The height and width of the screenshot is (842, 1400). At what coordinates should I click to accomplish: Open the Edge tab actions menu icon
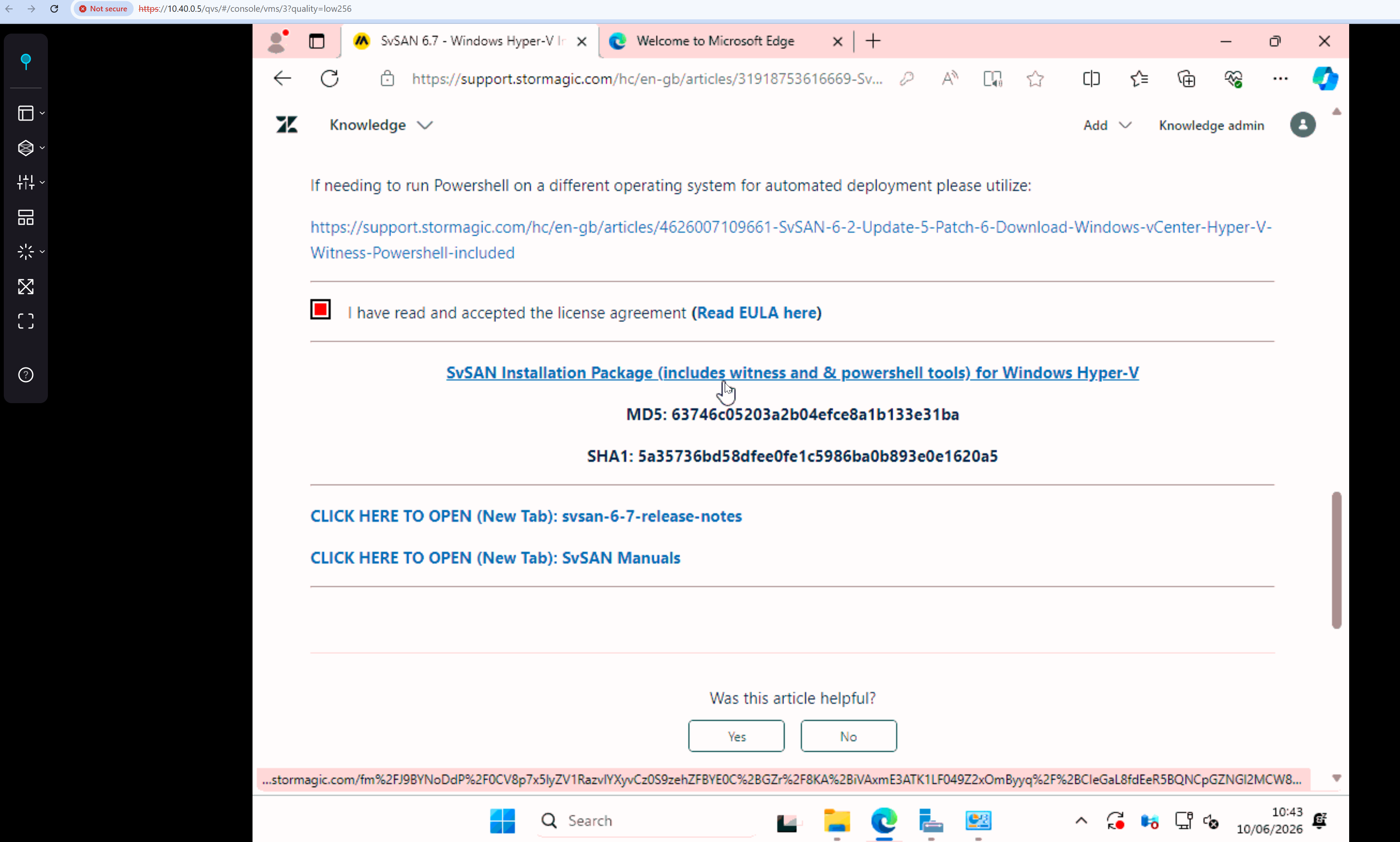point(317,41)
